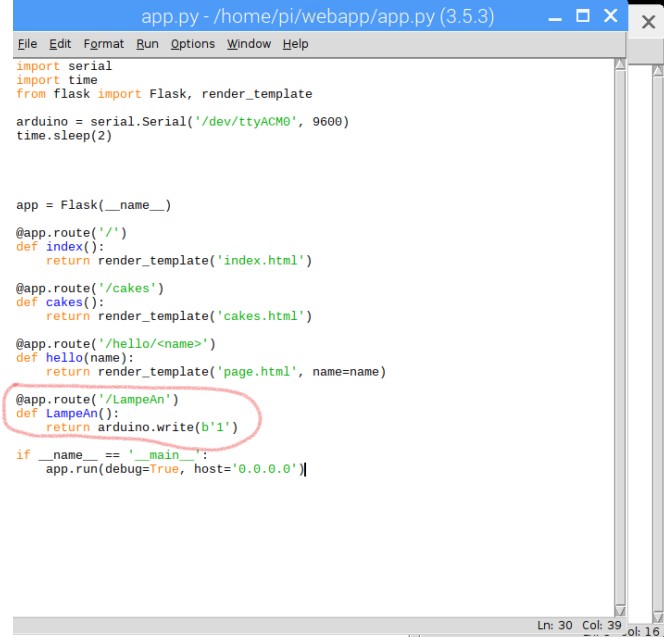Click the 'Col: 39' status bar indicator

[x=601, y=625]
